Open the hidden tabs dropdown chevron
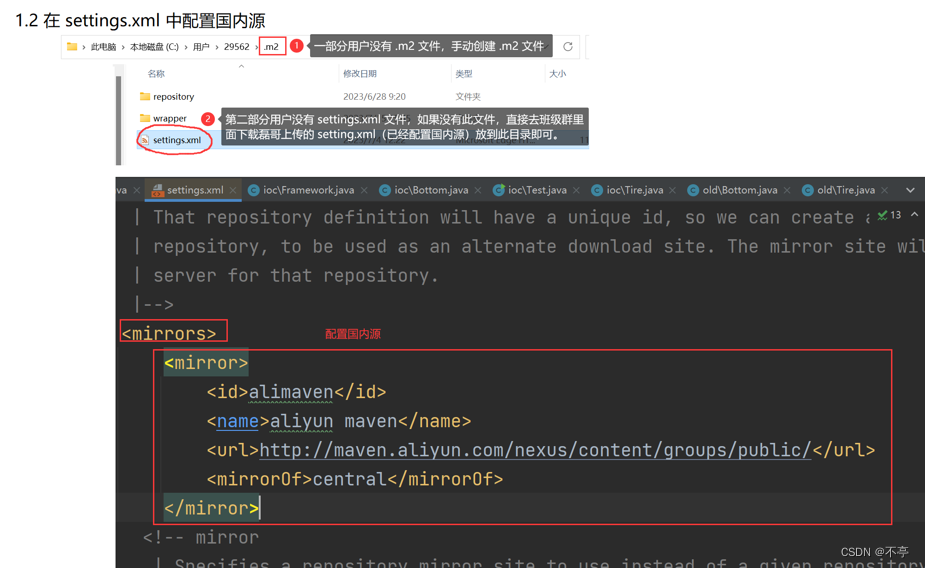 (910, 190)
